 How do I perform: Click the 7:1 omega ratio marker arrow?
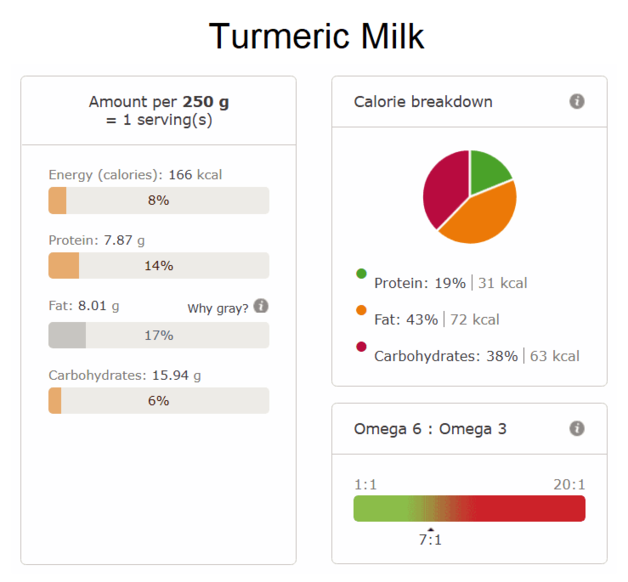pyautogui.click(x=431, y=530)
